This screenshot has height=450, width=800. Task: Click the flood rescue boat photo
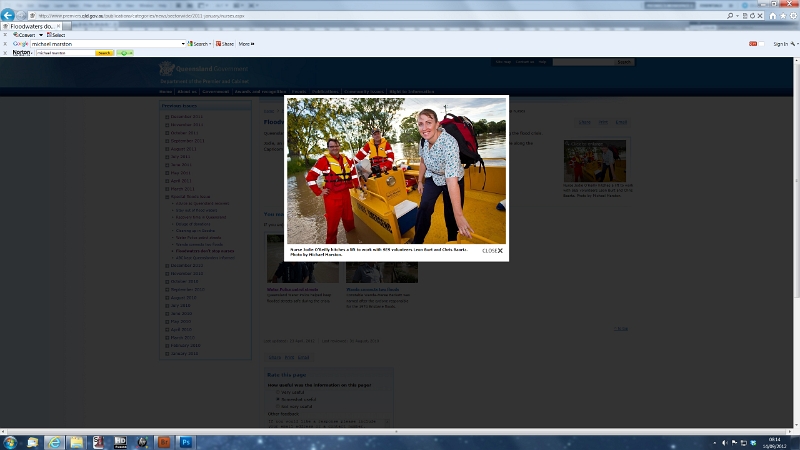click(396, 169)
